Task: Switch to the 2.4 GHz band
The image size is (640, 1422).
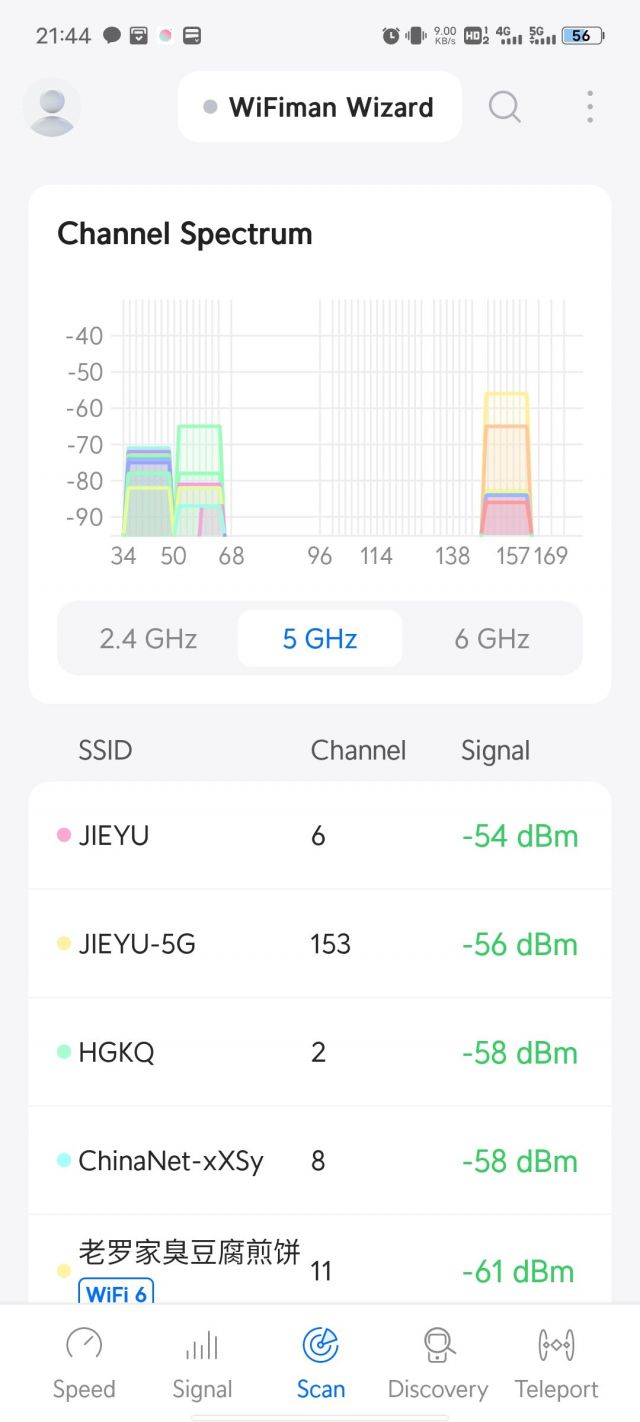Action: coord(147,638)
